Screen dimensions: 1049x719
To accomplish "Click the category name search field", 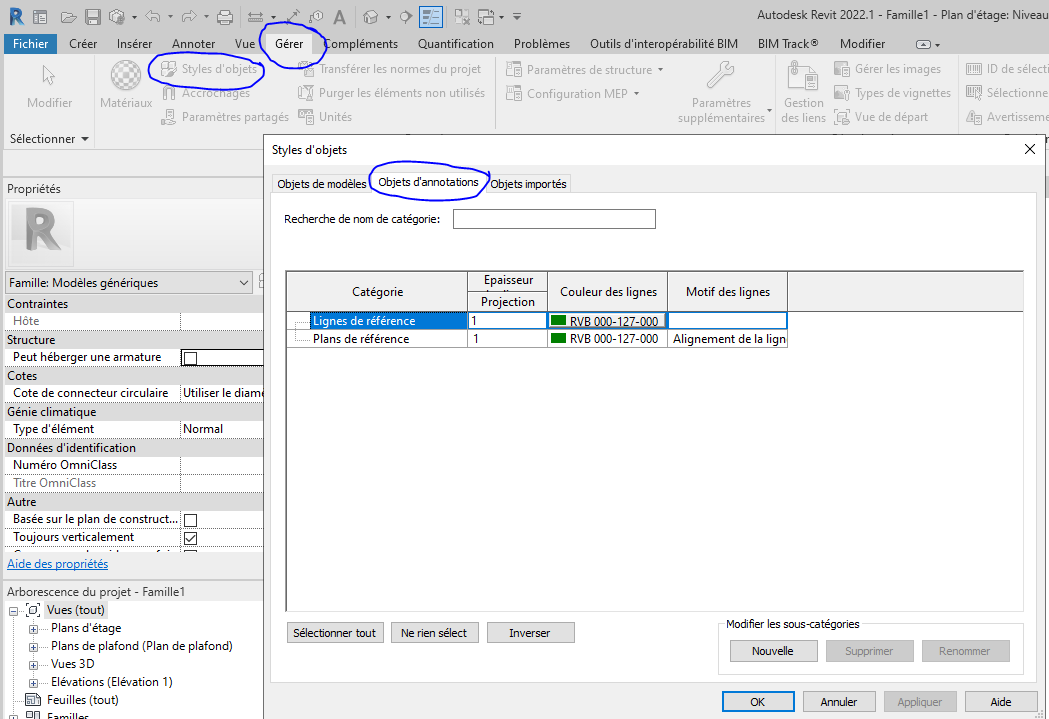I will [x=554, y=219].
